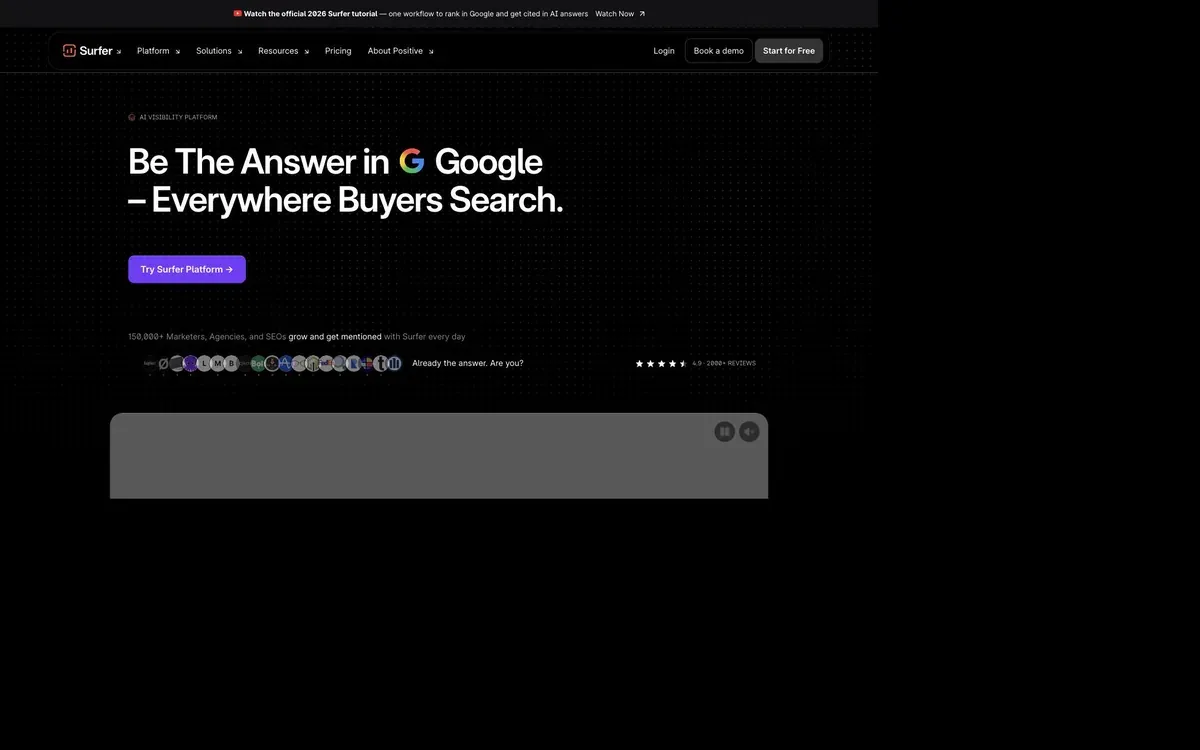Open the About Positive dropdown menu

coord(400,51)
